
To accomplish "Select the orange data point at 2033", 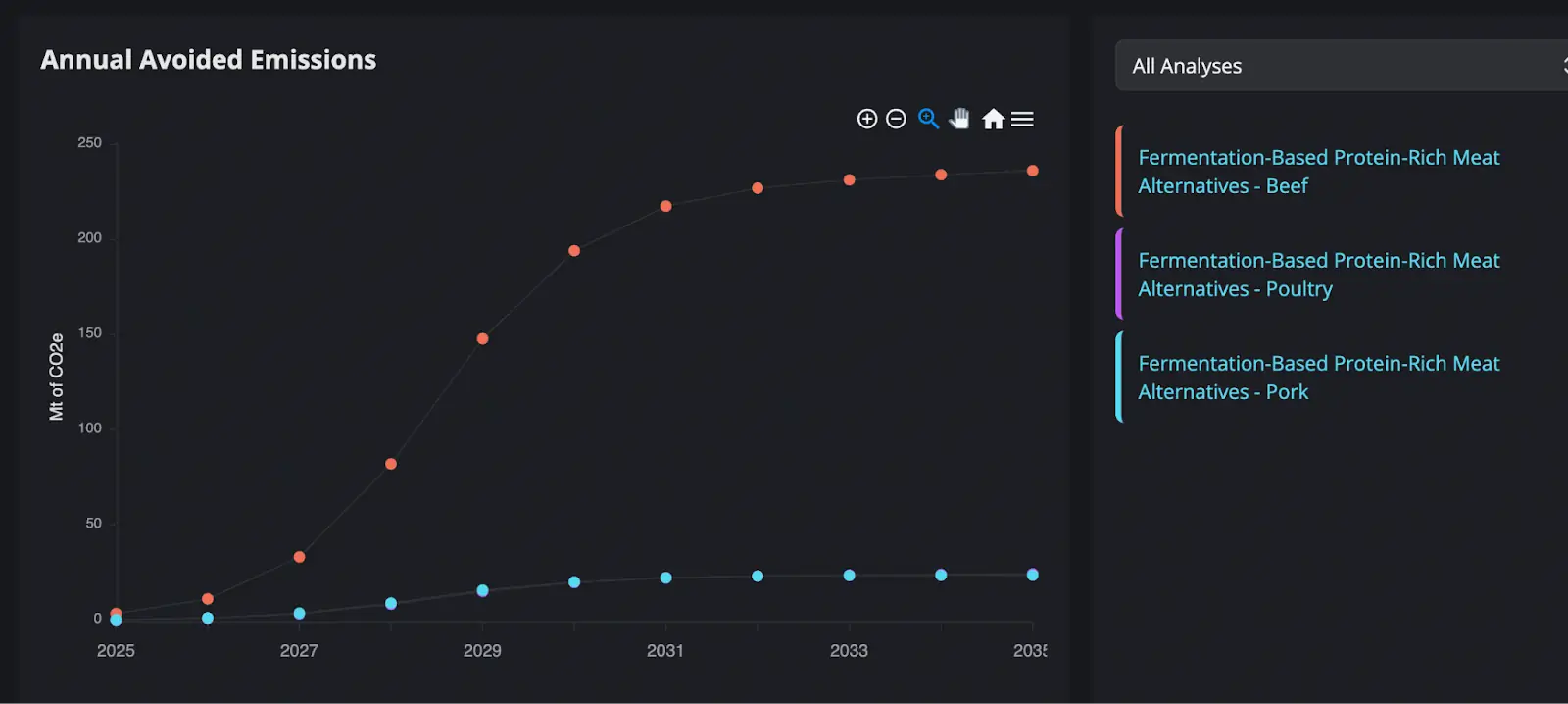I will [849, 179].
